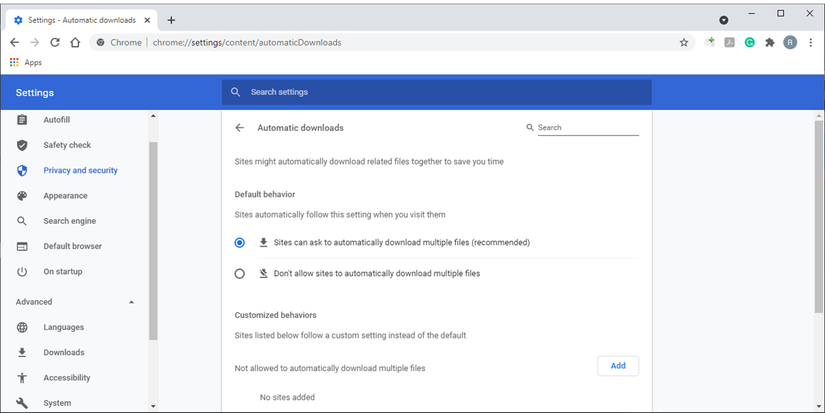Click the site Search field
The width and height of the screenshot is (825, 413).
point(588,128)
